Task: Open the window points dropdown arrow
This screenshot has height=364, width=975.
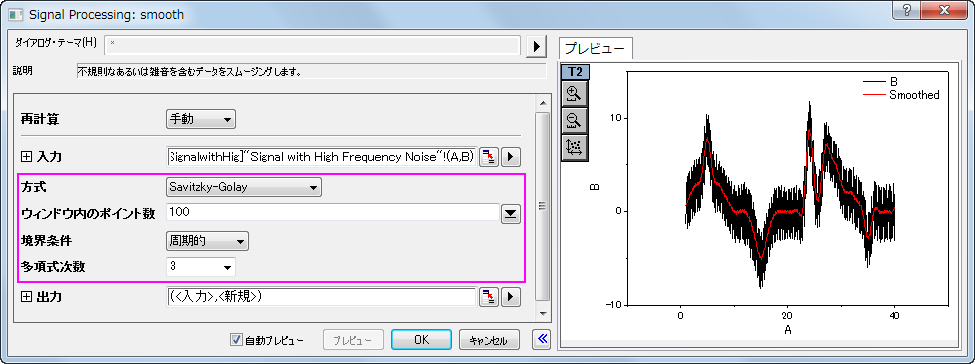Action: (510, 213)
